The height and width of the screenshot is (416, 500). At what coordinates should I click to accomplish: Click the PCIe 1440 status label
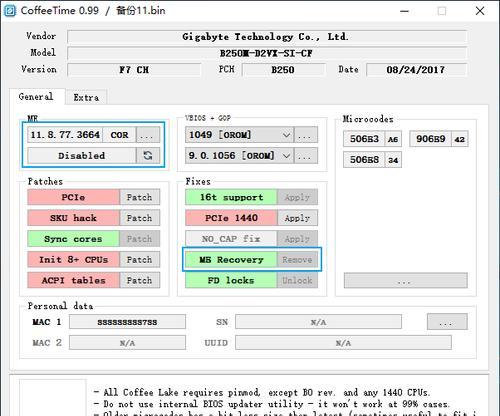pos(231,218)
